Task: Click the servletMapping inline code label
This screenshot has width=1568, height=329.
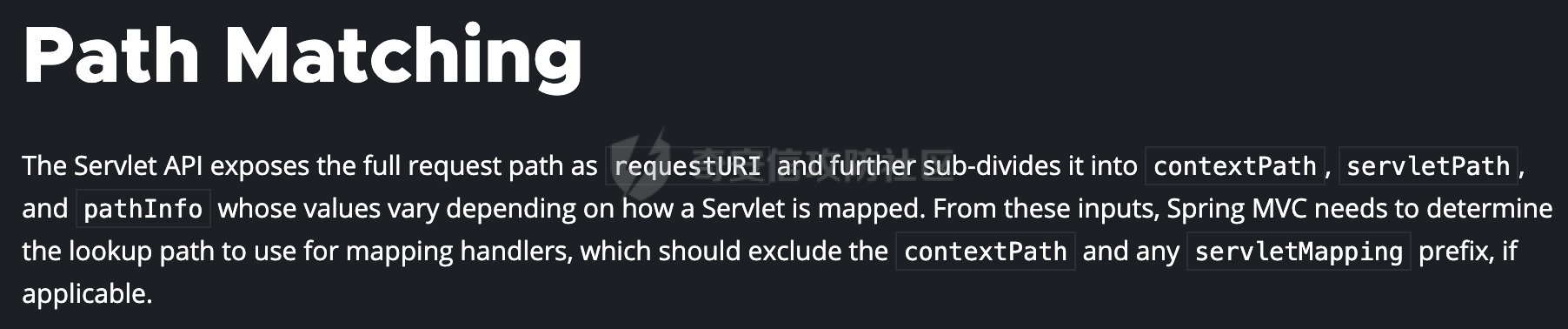Action: coord(1299,252)
